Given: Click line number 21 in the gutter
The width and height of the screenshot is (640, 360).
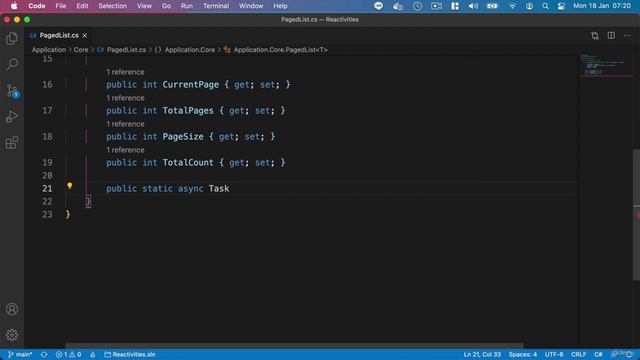Looking at the screenshot, I should coord(47,189).
